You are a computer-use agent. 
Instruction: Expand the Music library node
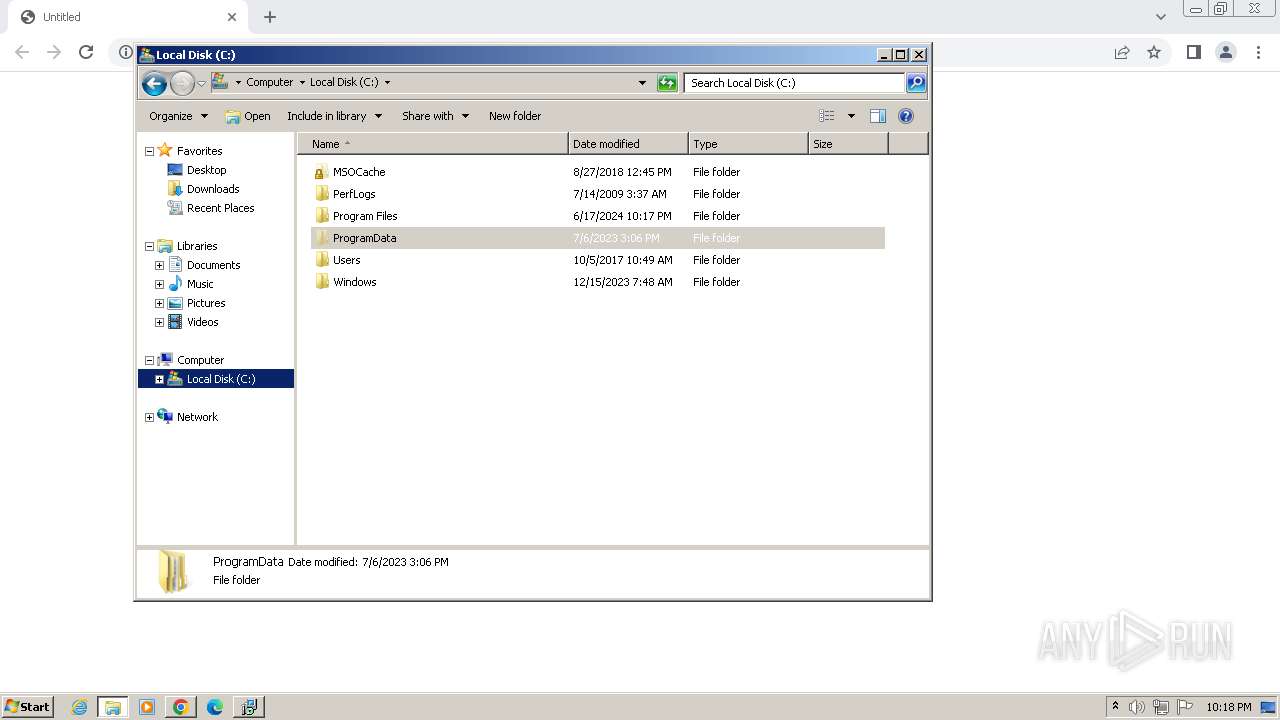pyautogui.click(x=159, y=285)
